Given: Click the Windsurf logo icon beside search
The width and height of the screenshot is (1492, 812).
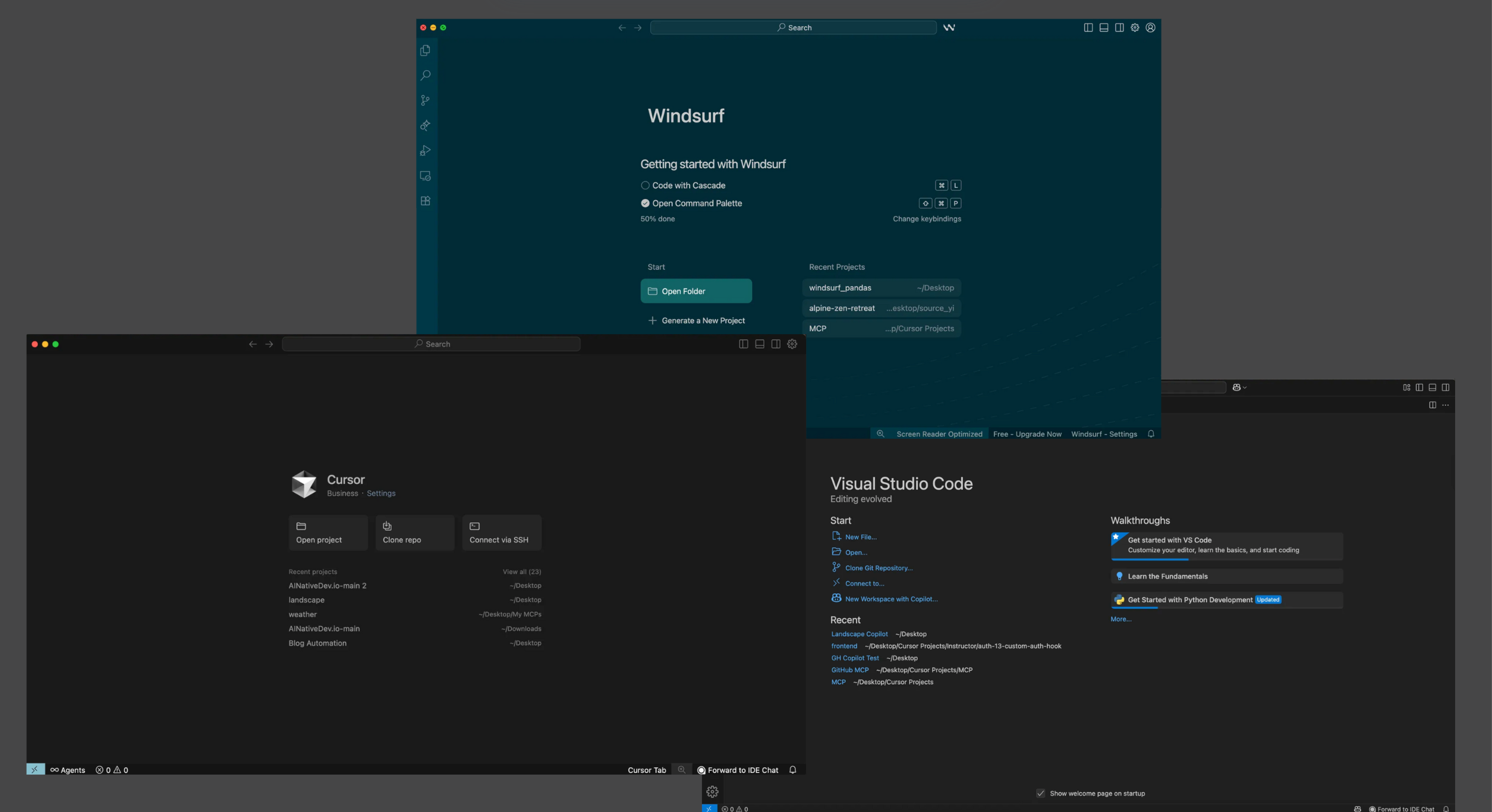Looking at the screenshot, I should pos(949,27).
